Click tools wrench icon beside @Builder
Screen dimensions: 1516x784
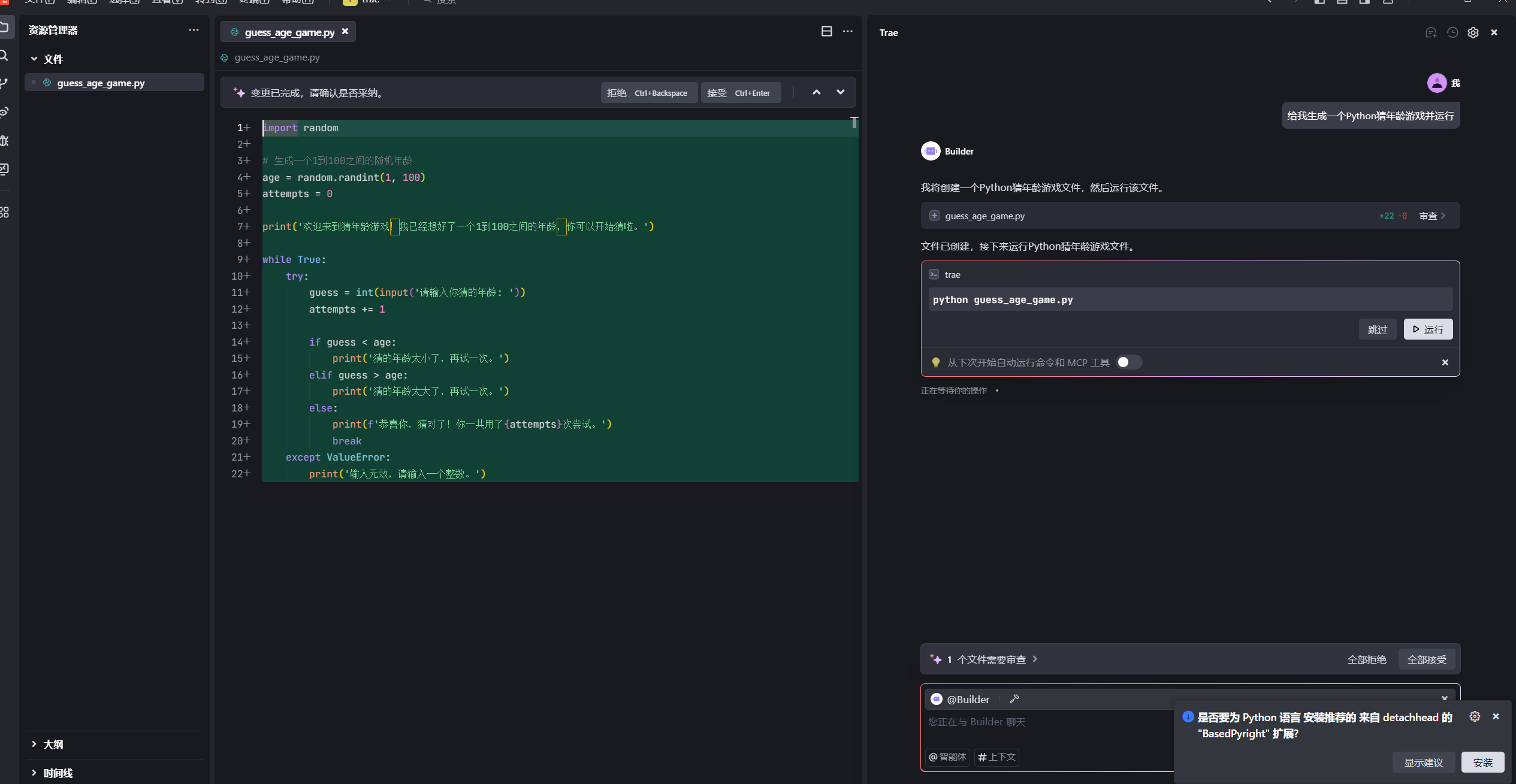pyautogui.click(x=1014, y=699)
